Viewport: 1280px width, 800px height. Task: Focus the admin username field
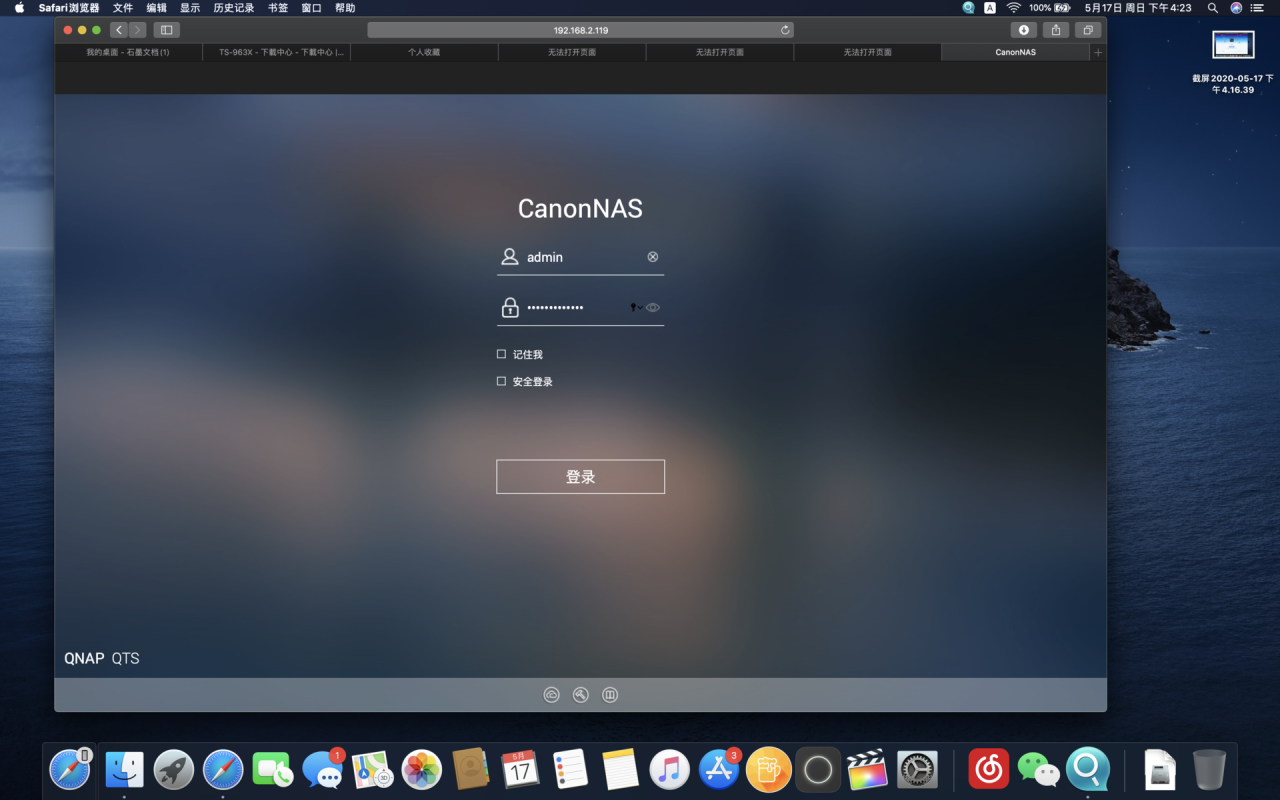click(x=580, y=257)
